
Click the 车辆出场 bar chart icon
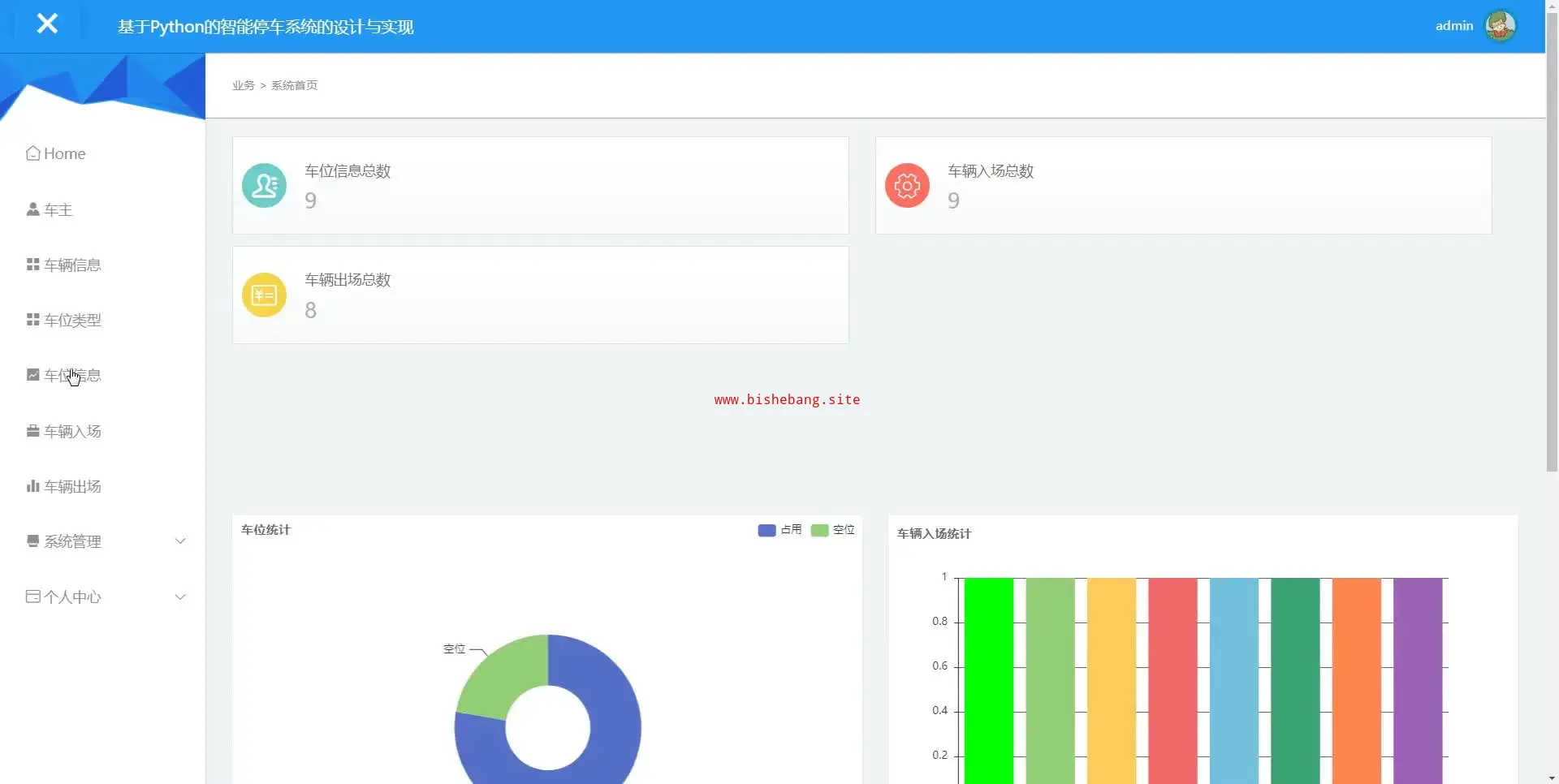[x=33, y=486]
